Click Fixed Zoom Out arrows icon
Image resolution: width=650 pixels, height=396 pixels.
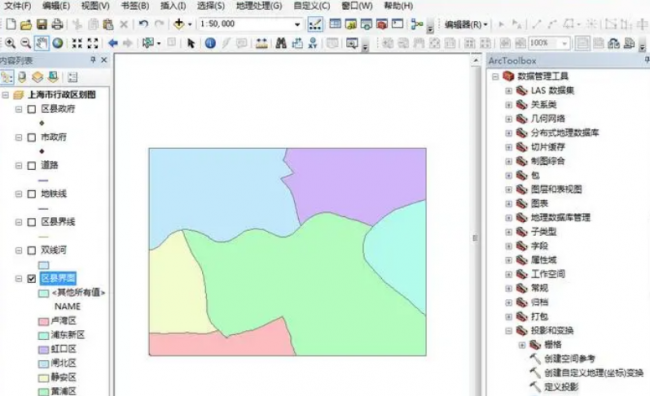[x=92, y=43]
